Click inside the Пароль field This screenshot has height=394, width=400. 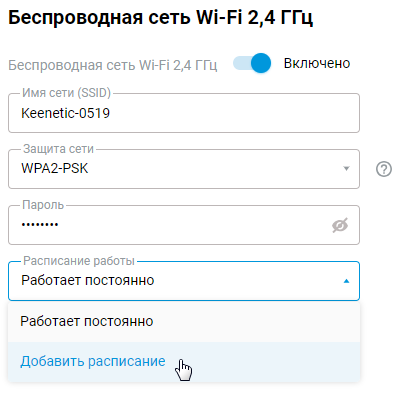click(x=184, y=225)
